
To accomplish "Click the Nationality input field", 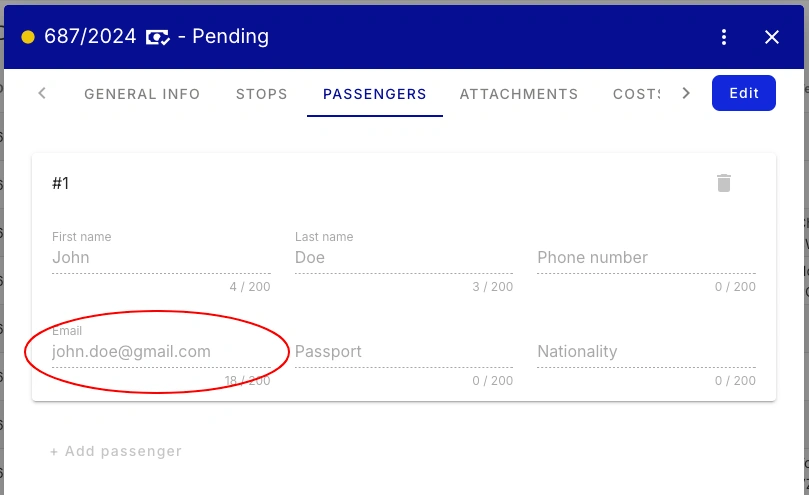I will pyautogui.click(x=646, y=351).
